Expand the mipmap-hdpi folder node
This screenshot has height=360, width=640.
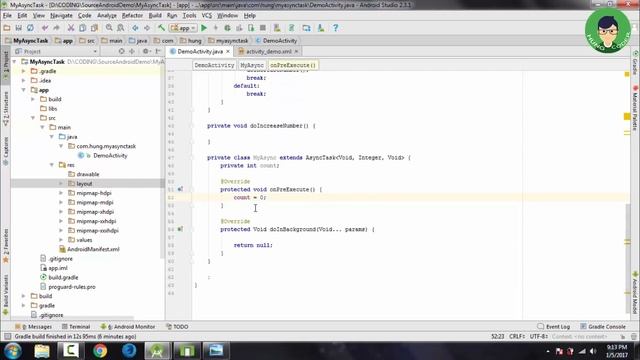coord(61,193)
